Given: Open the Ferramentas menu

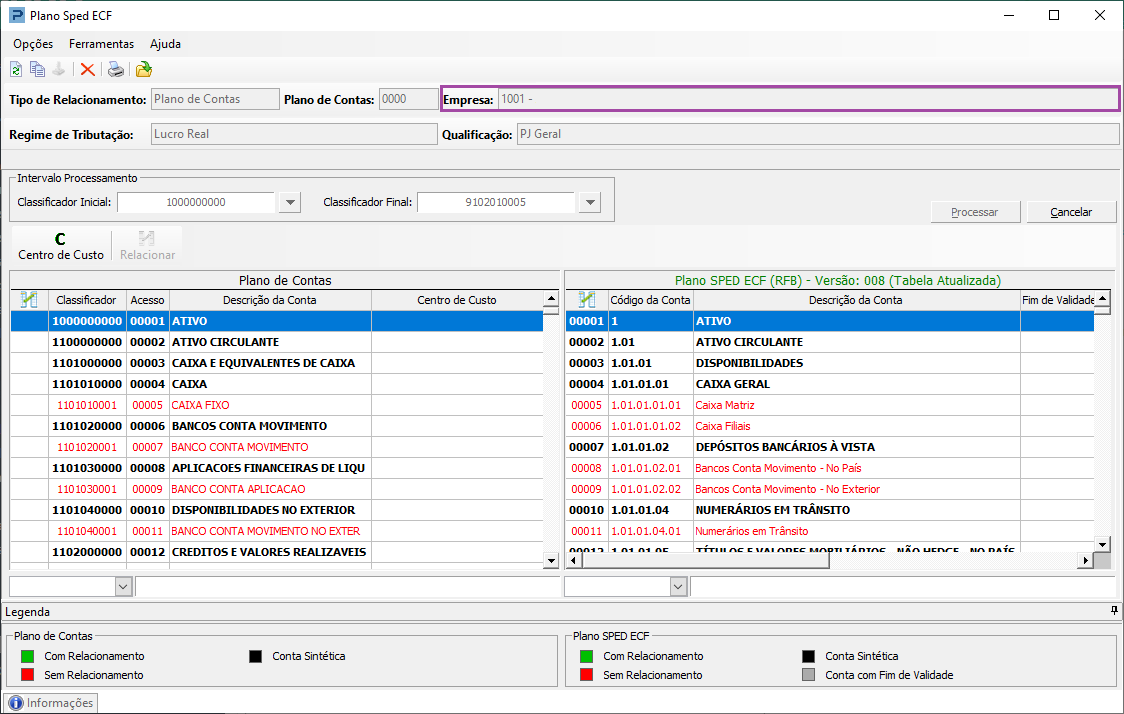Looking at the screenshot, I should [101, 44].
